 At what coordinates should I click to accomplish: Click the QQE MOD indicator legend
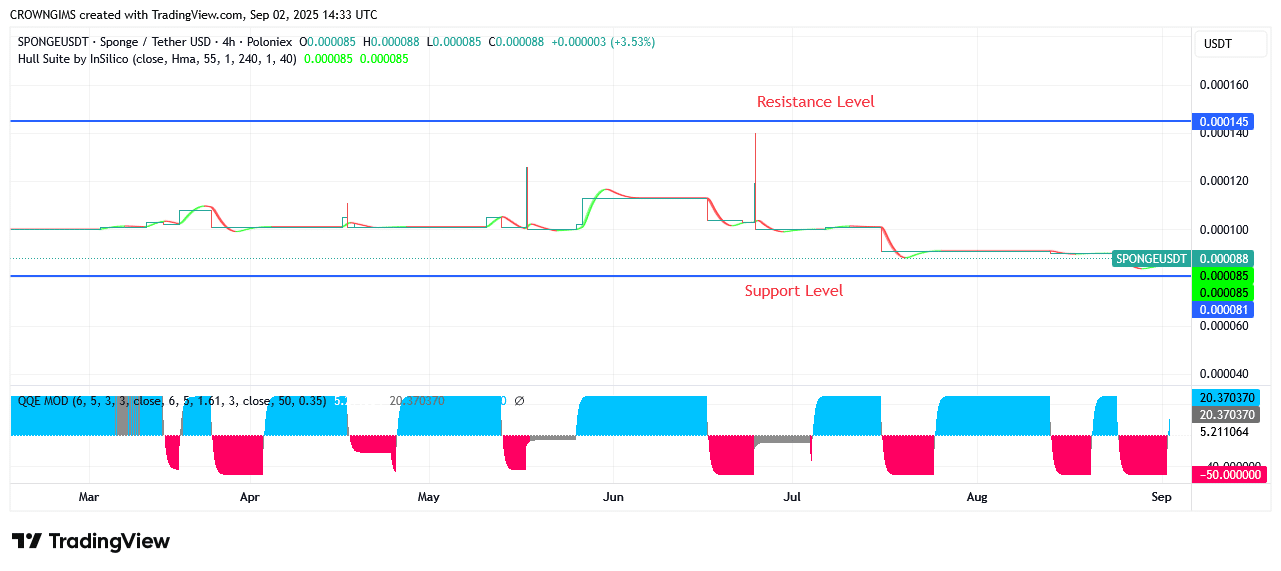click(172, 400)
